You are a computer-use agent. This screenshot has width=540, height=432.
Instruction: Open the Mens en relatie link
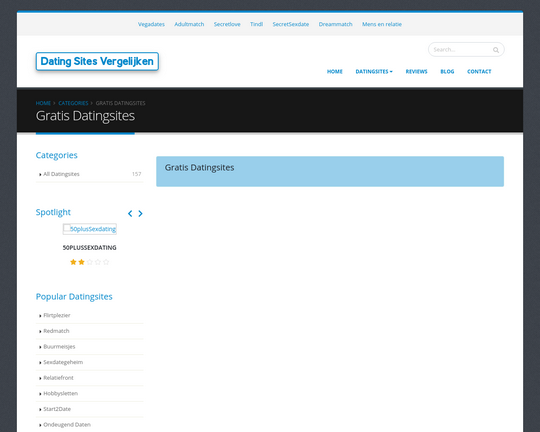pyautogui.click(x=382, y=24)
